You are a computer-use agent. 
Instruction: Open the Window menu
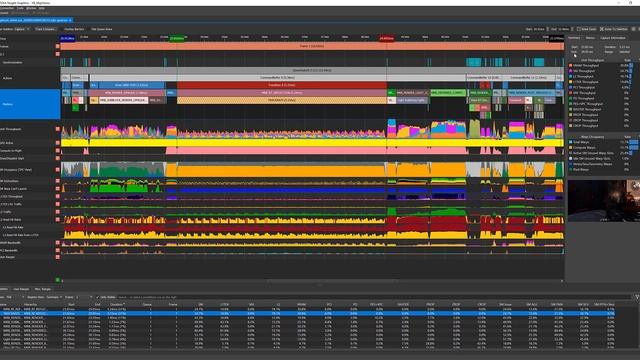pyautogui.click(x=31, y=8)
